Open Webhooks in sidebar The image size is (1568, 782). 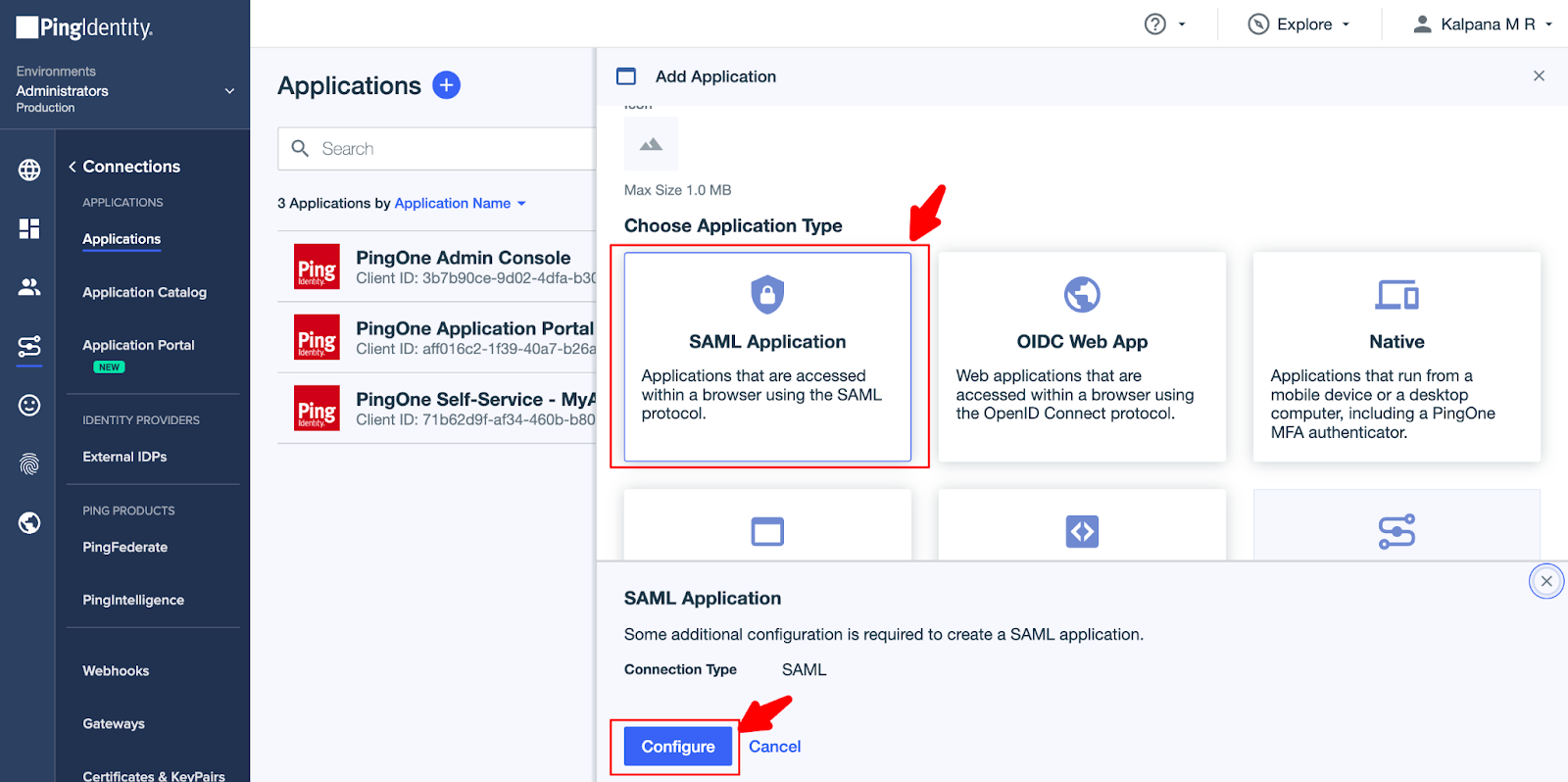click(116, 670)
